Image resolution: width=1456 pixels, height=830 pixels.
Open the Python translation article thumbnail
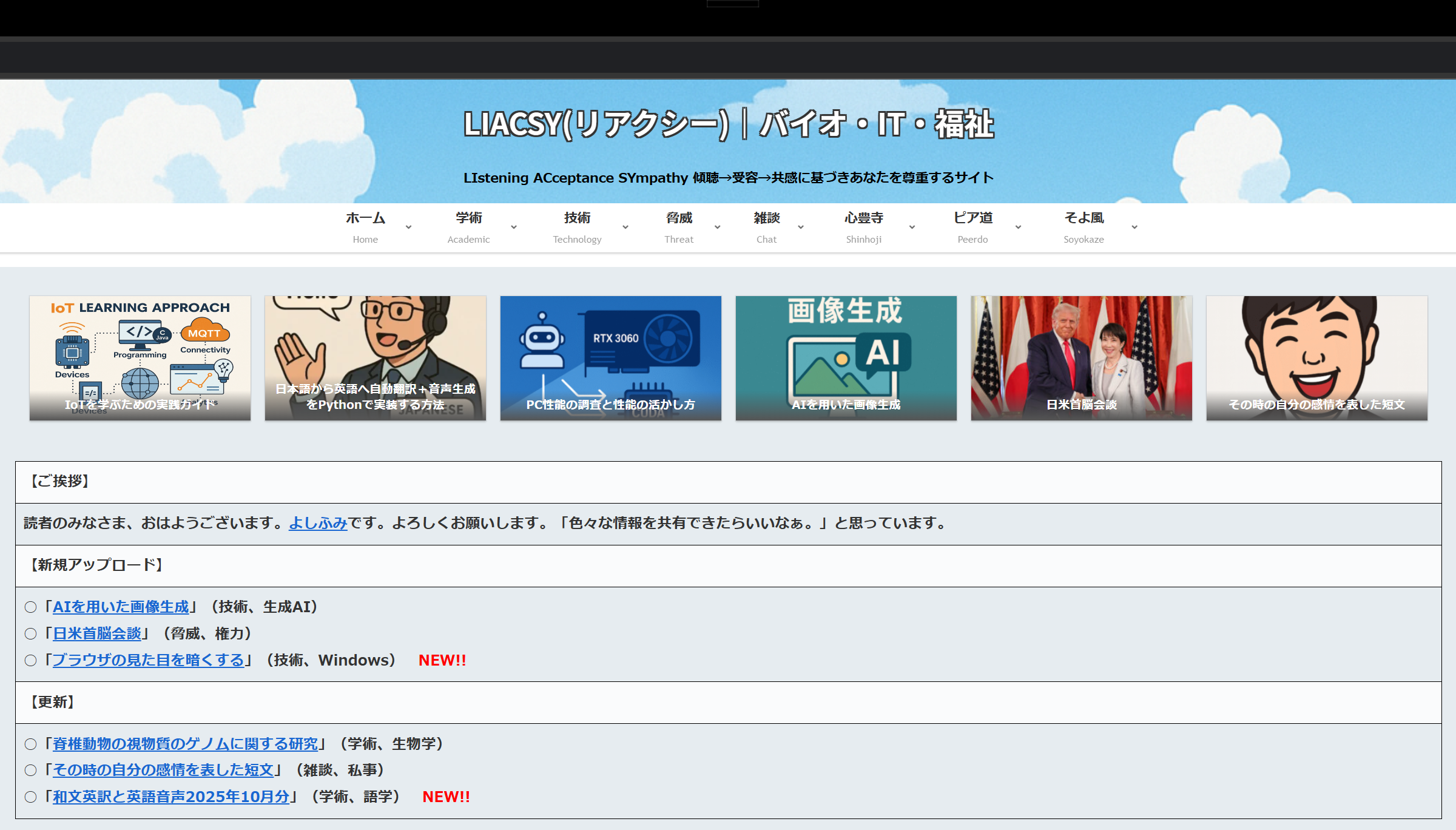click(376, 358)
